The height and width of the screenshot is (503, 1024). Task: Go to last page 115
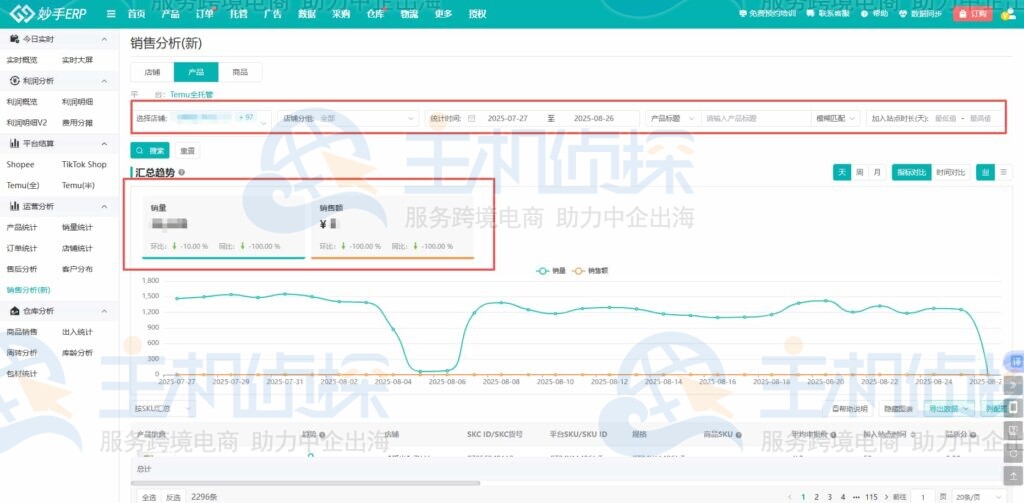click(x=871, y=497)
